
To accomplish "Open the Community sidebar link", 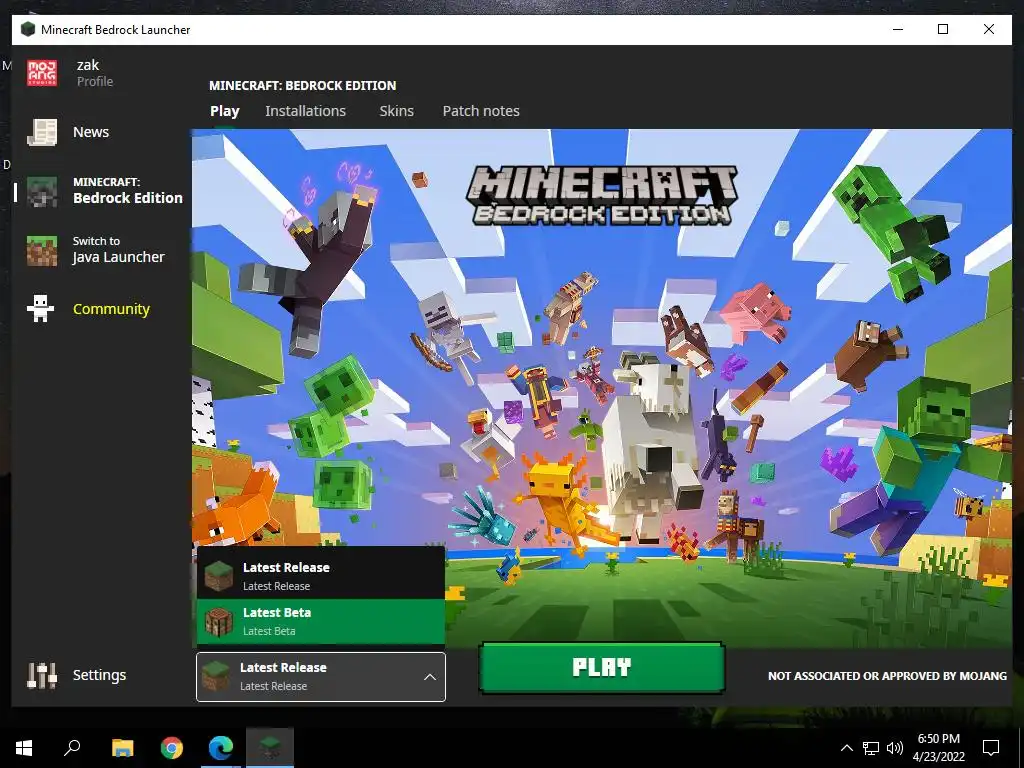I will (x=111, y=309).
